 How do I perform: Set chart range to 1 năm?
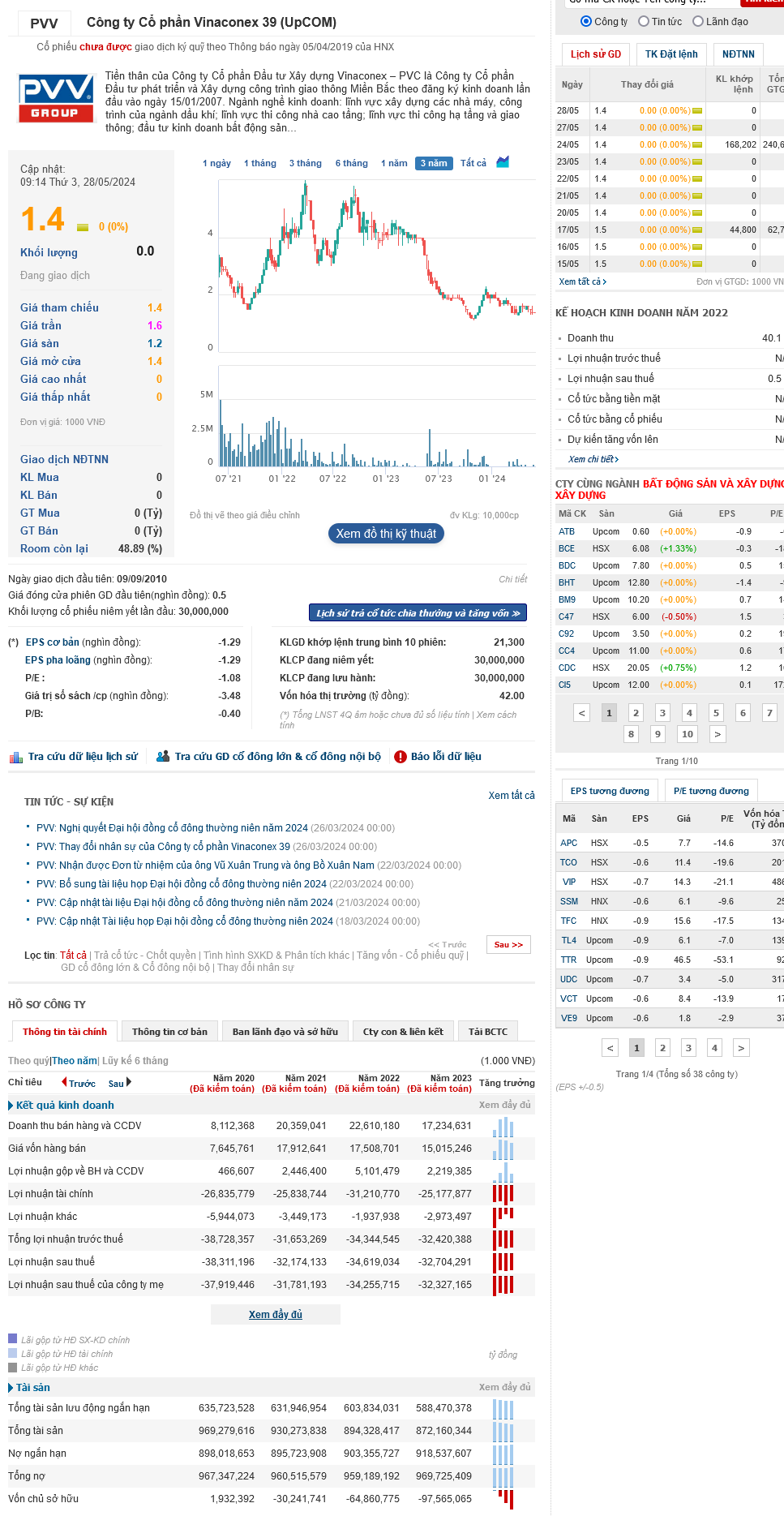[394, 163]
